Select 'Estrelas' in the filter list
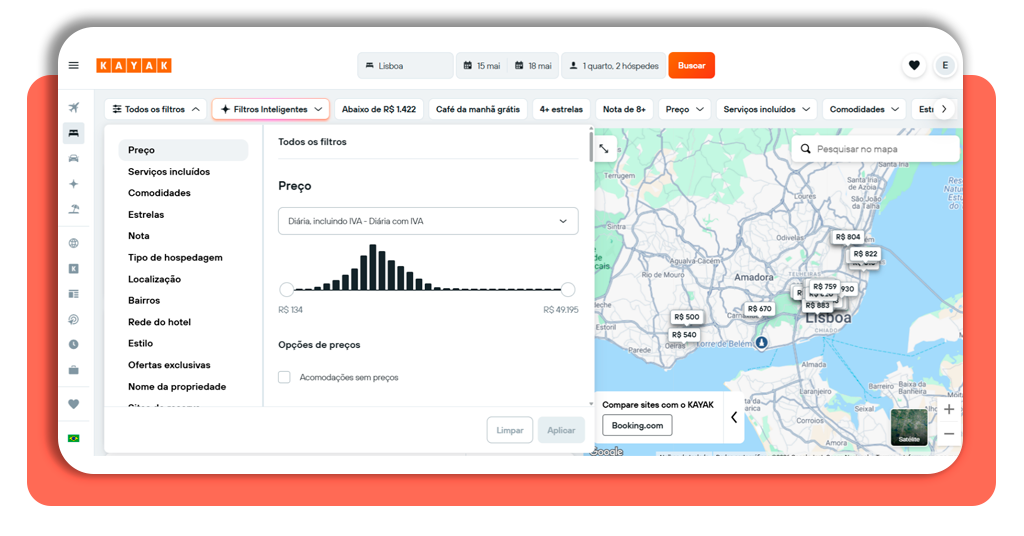Viewport: 1024px width, 536px height. (x=146, y=215)
